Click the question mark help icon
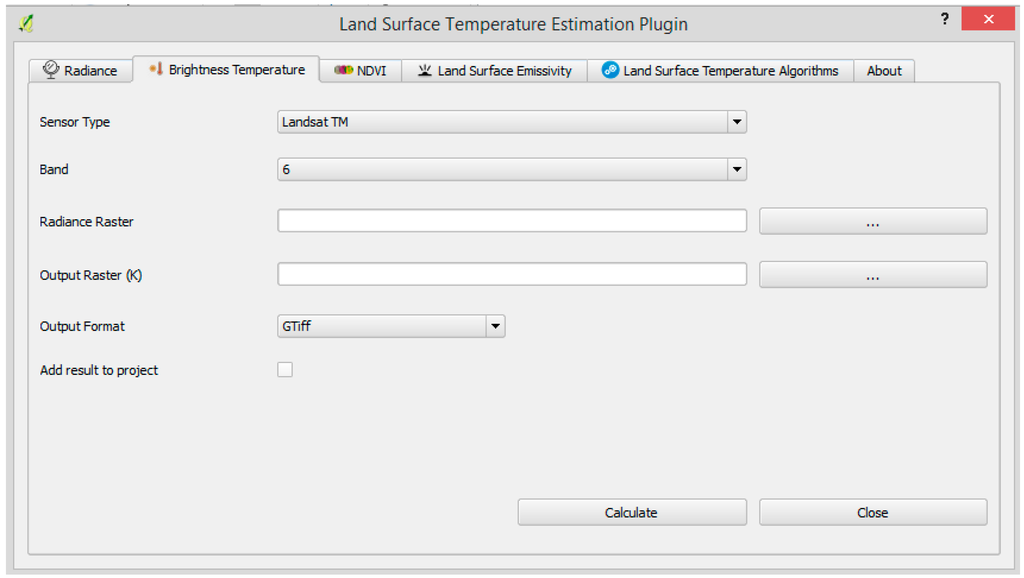This screenshot has height=578, width=1024. pos(945,20)
